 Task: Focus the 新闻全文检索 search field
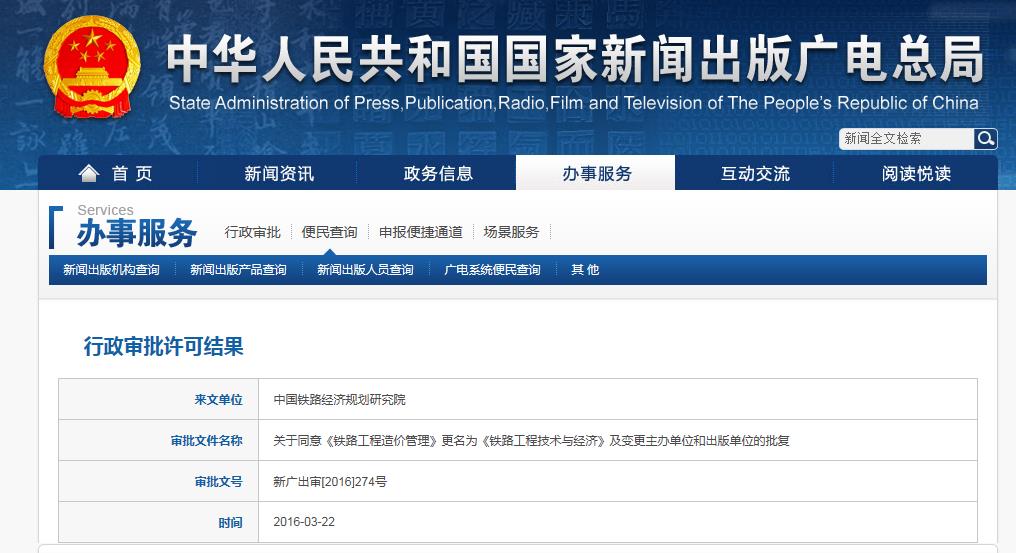coord(906,139)
